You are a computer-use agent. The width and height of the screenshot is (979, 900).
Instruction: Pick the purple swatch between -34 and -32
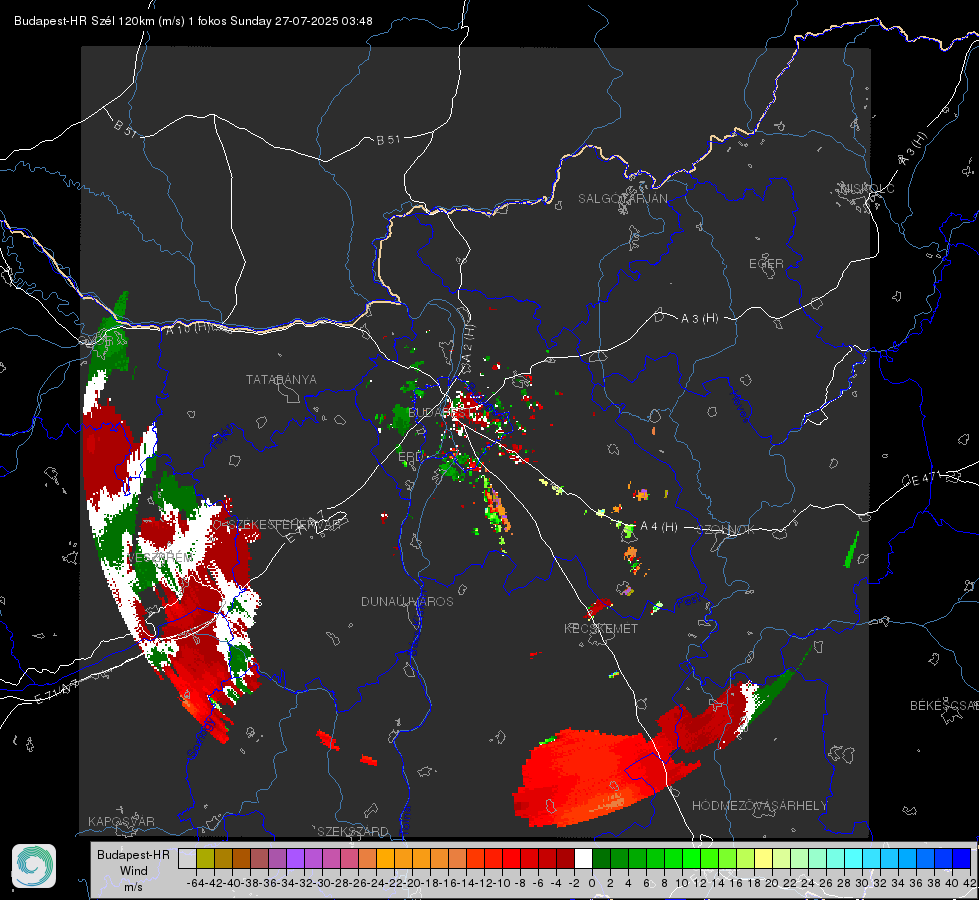295,858
